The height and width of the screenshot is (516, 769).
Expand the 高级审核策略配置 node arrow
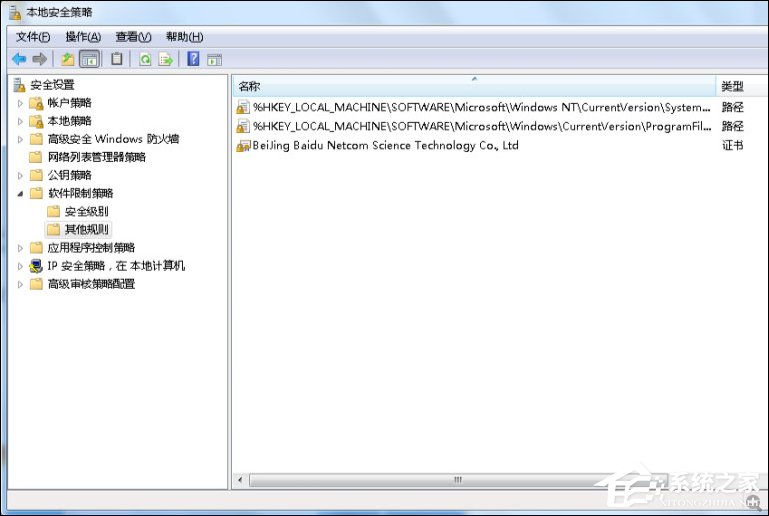[20, 284]
